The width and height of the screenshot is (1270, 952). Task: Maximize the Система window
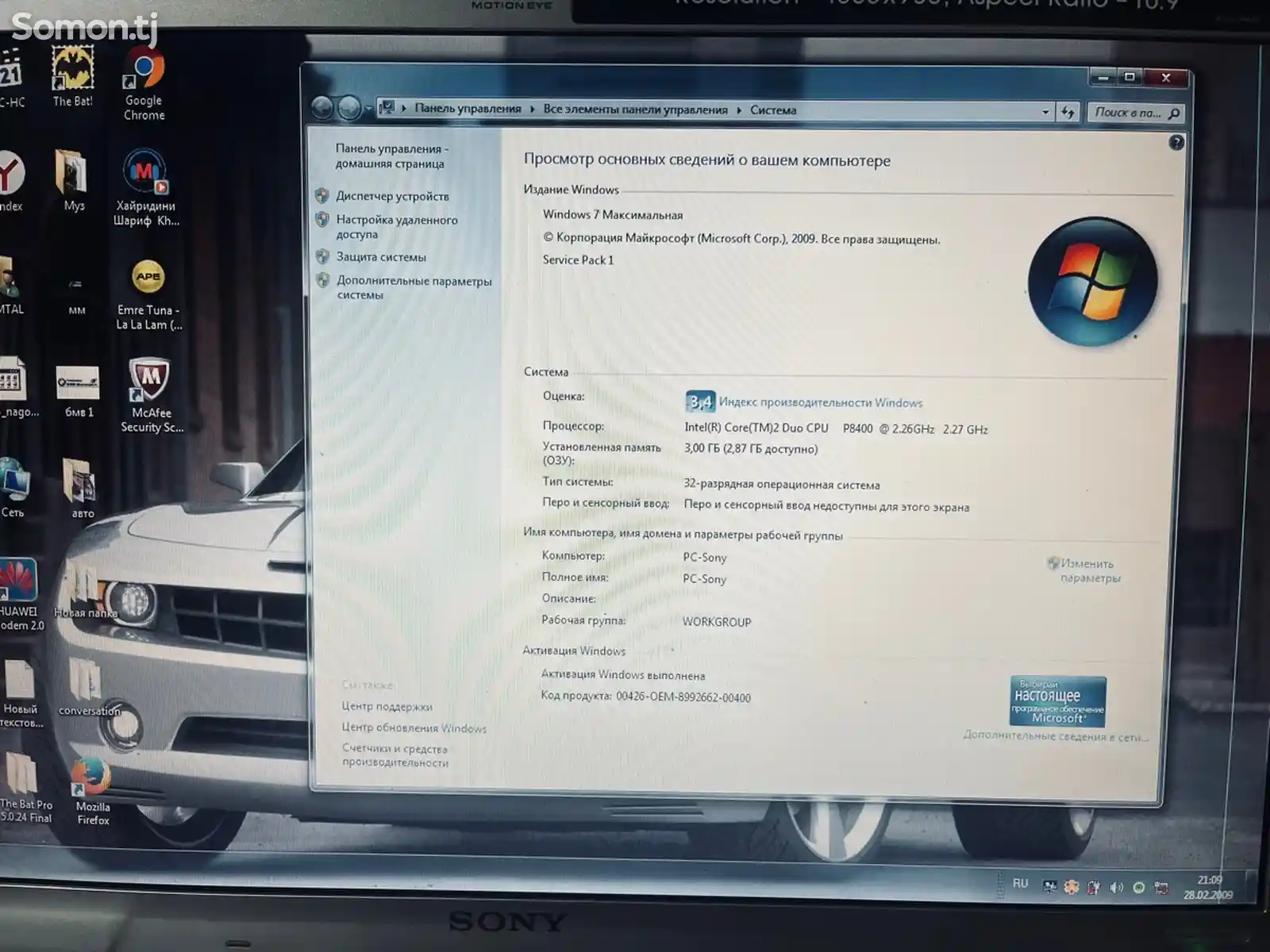click(x=1130, y=77)
